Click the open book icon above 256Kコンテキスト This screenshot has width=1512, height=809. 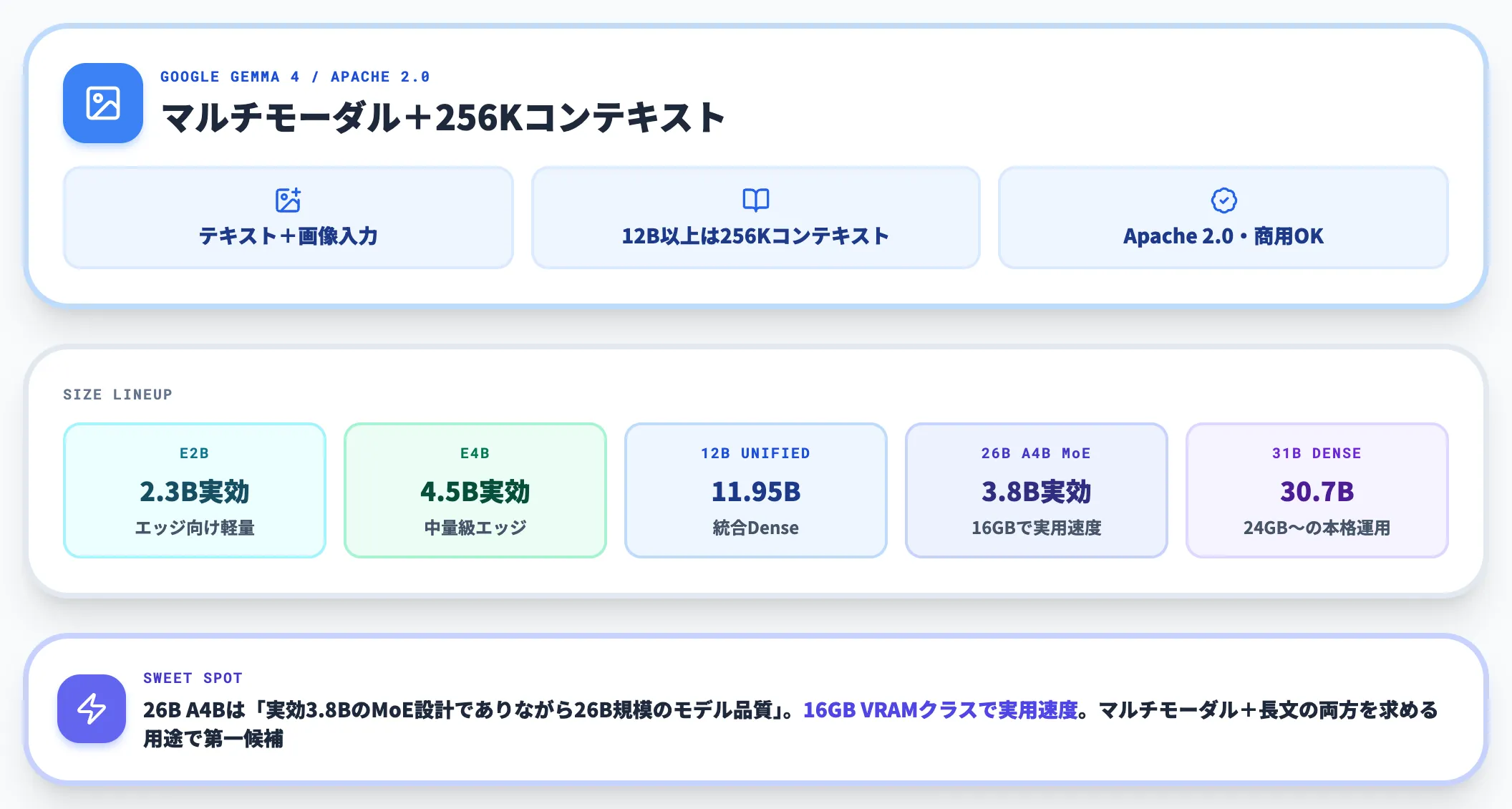(756, 200)
